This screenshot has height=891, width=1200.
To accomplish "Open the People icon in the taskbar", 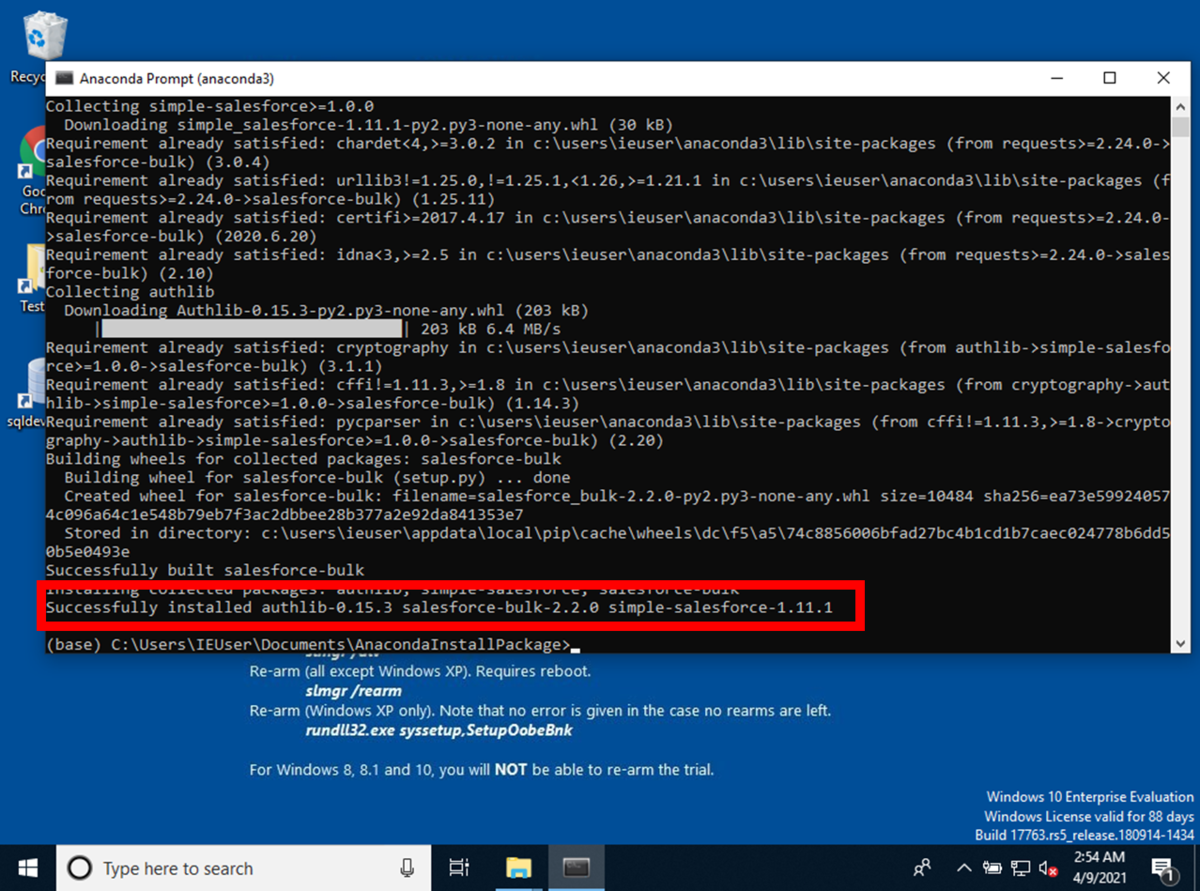I will tap(922, 868).
